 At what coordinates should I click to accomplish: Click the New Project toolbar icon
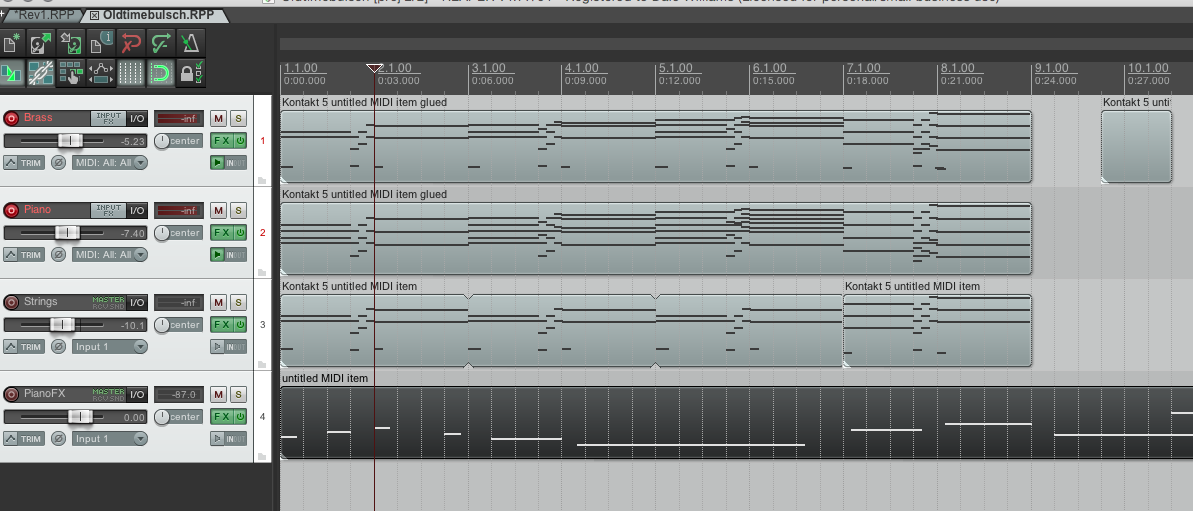coord(12,43)
